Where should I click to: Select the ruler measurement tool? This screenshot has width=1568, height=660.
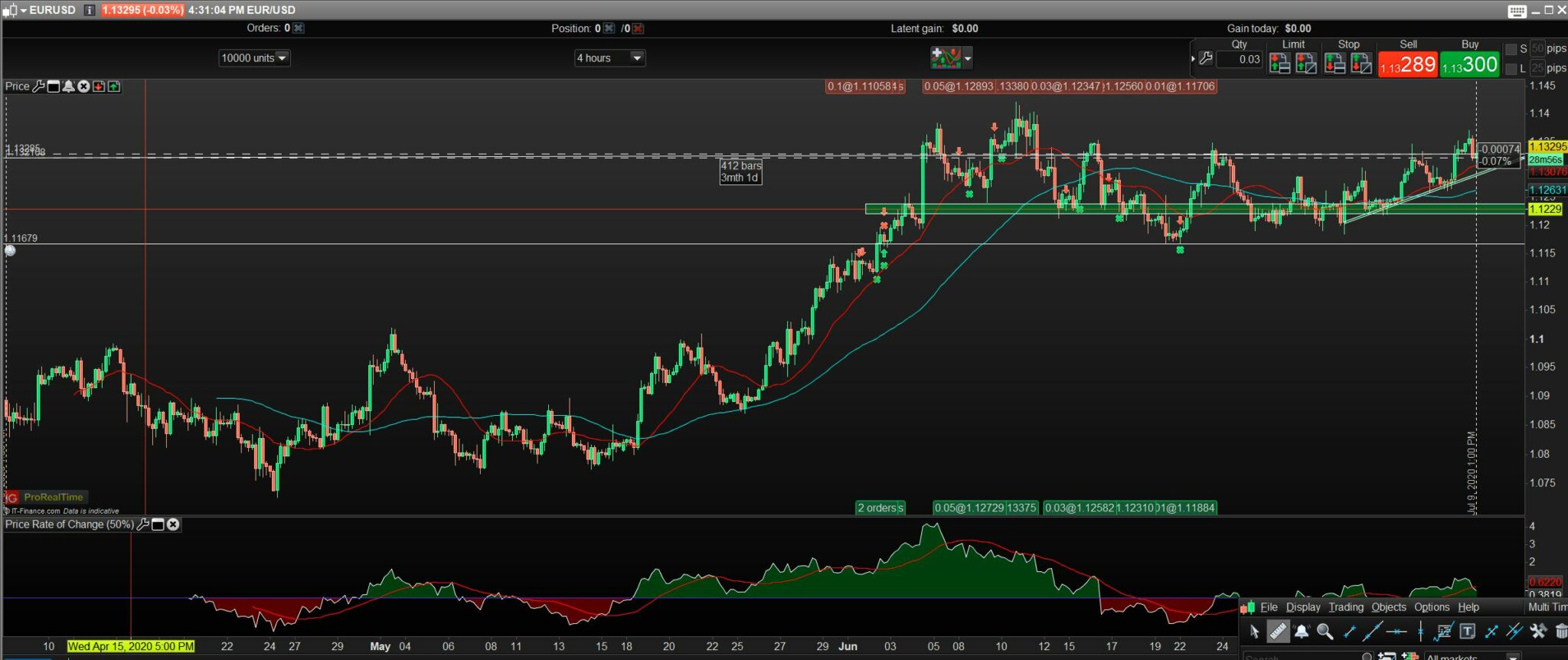point(1278,632)
